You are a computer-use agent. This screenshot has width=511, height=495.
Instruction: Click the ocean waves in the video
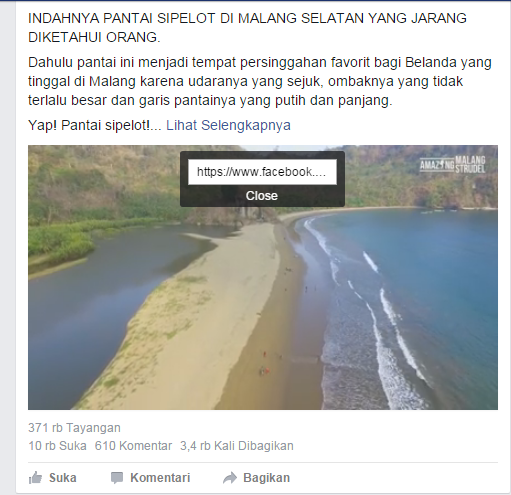click(x=383, y=317)
